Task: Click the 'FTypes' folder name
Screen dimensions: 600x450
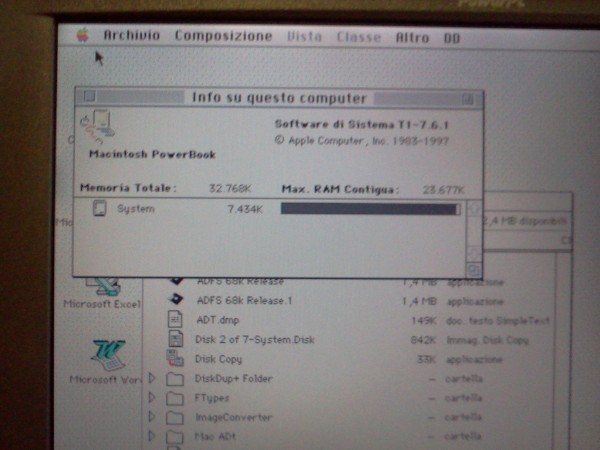Action: [212, 398]
